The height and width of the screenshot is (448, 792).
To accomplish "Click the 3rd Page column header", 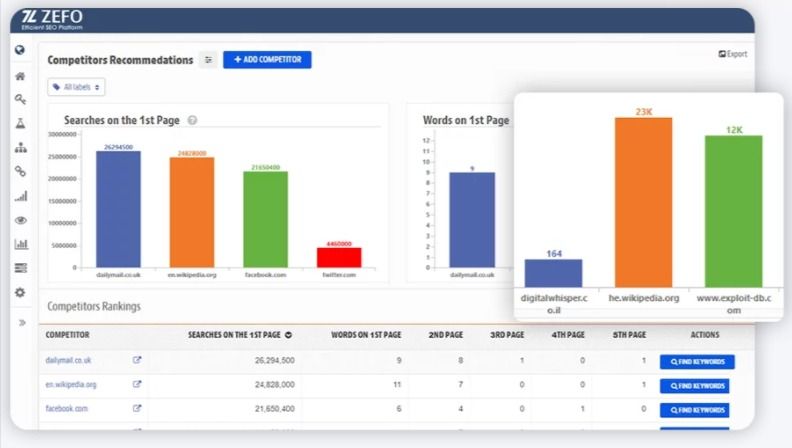I will [507, 335].
